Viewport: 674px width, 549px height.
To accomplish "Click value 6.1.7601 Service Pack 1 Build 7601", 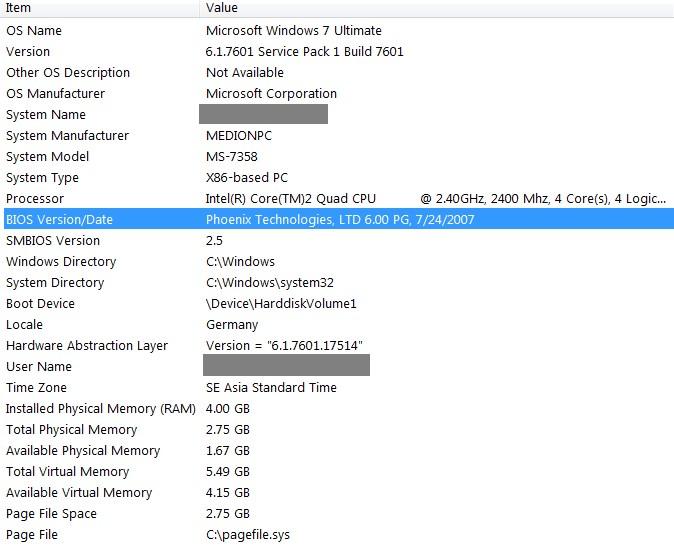I will click(x=304, y=52).
